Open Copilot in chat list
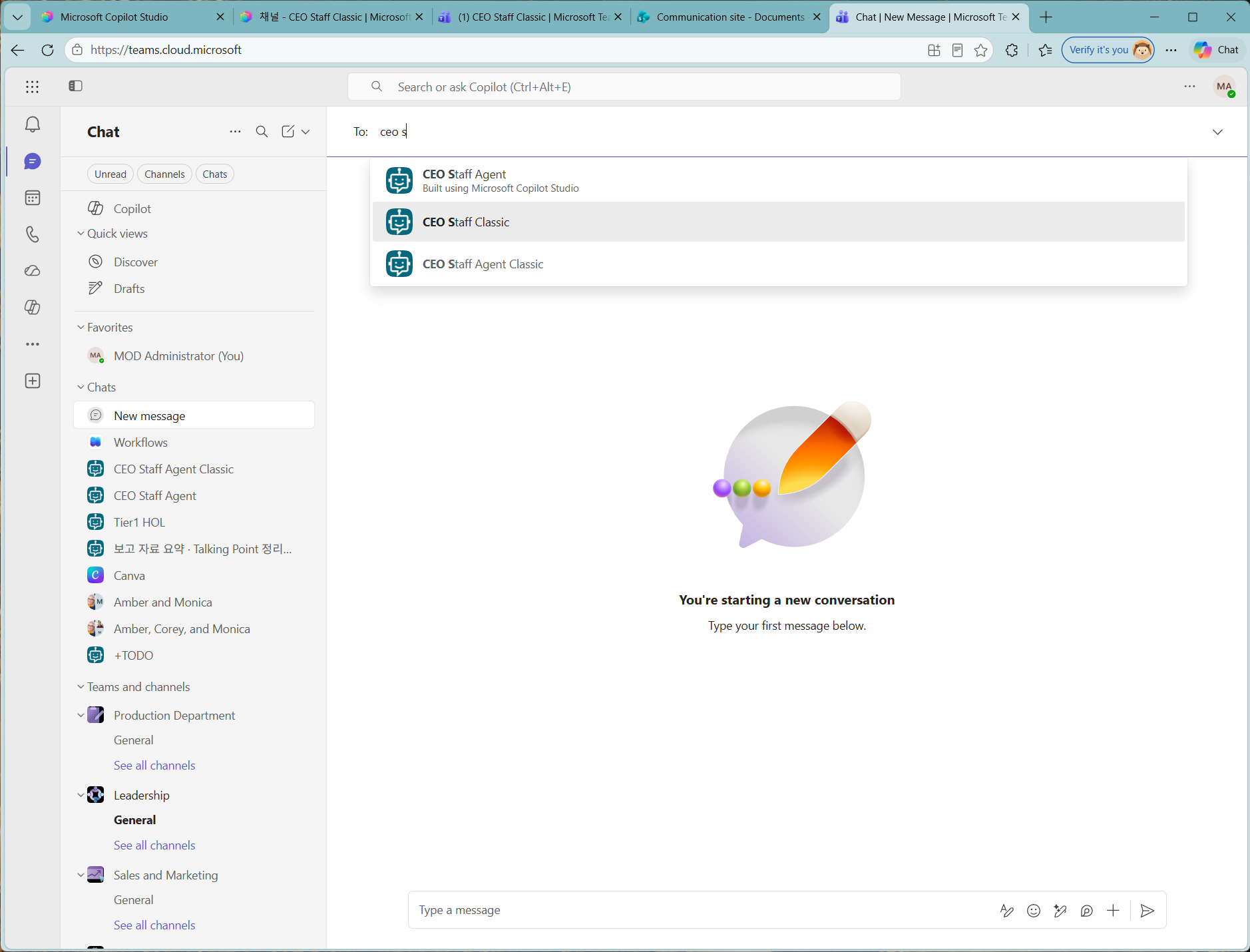The width and height of the screenshot is (1250, 952). (x=194, y=209)
